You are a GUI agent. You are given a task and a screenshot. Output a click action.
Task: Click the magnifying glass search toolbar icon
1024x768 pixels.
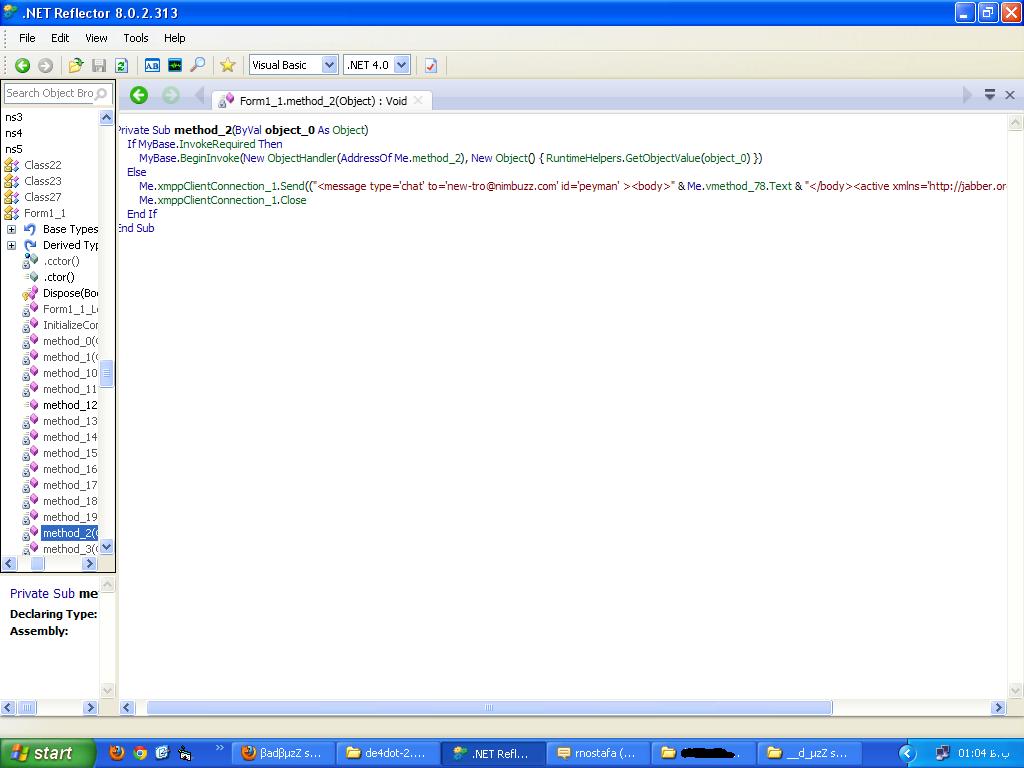[197, 65]
